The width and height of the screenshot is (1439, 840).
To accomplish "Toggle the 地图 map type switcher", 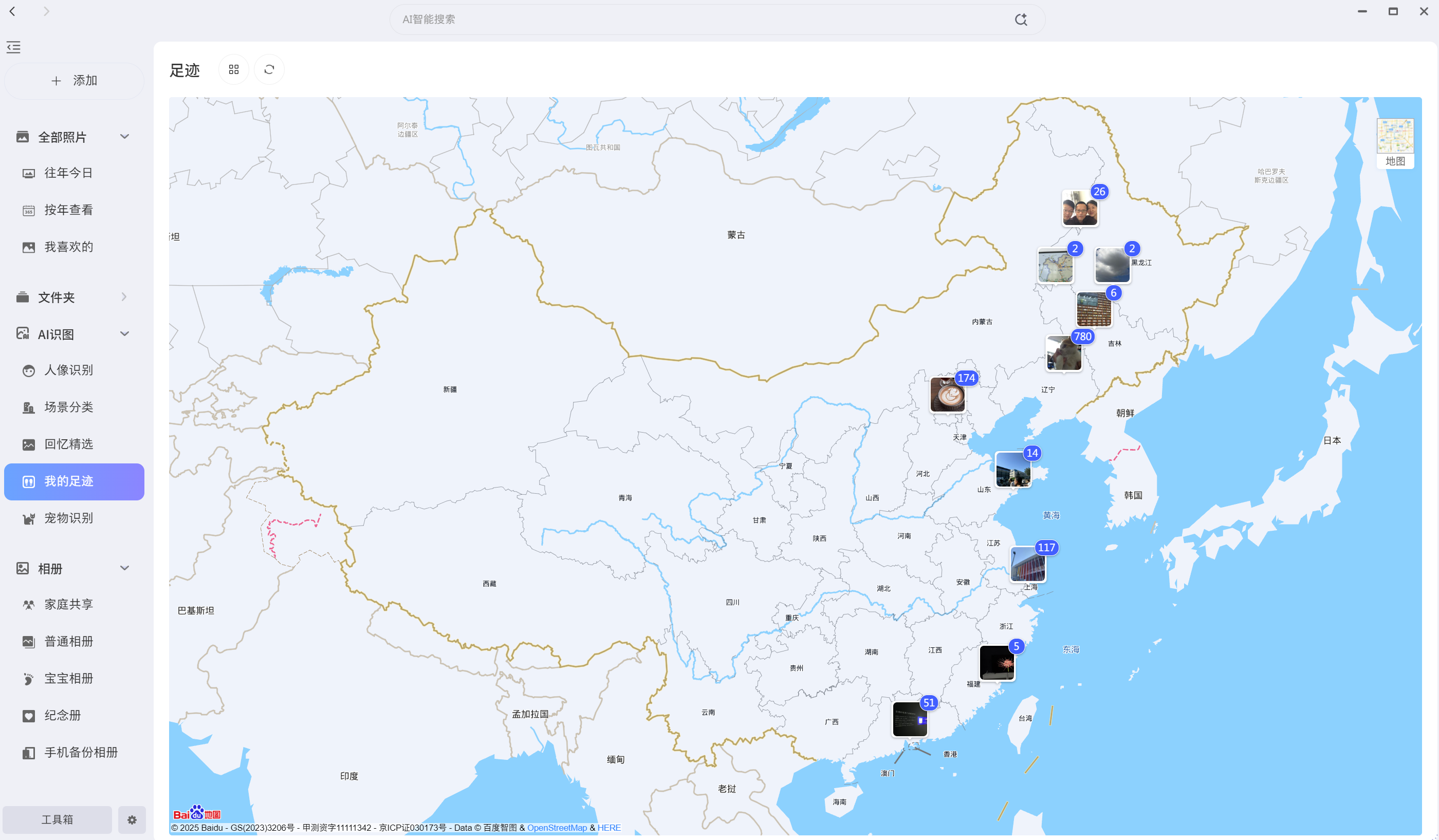I will click(x=1394, y=143).
